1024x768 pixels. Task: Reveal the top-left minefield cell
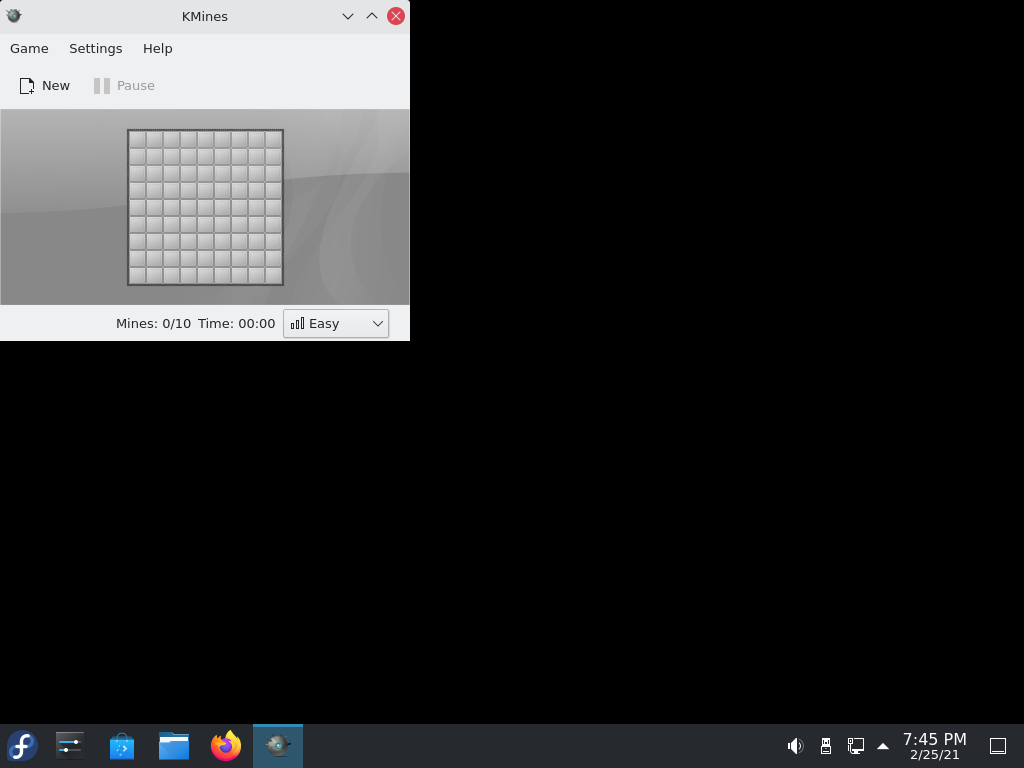137,140
